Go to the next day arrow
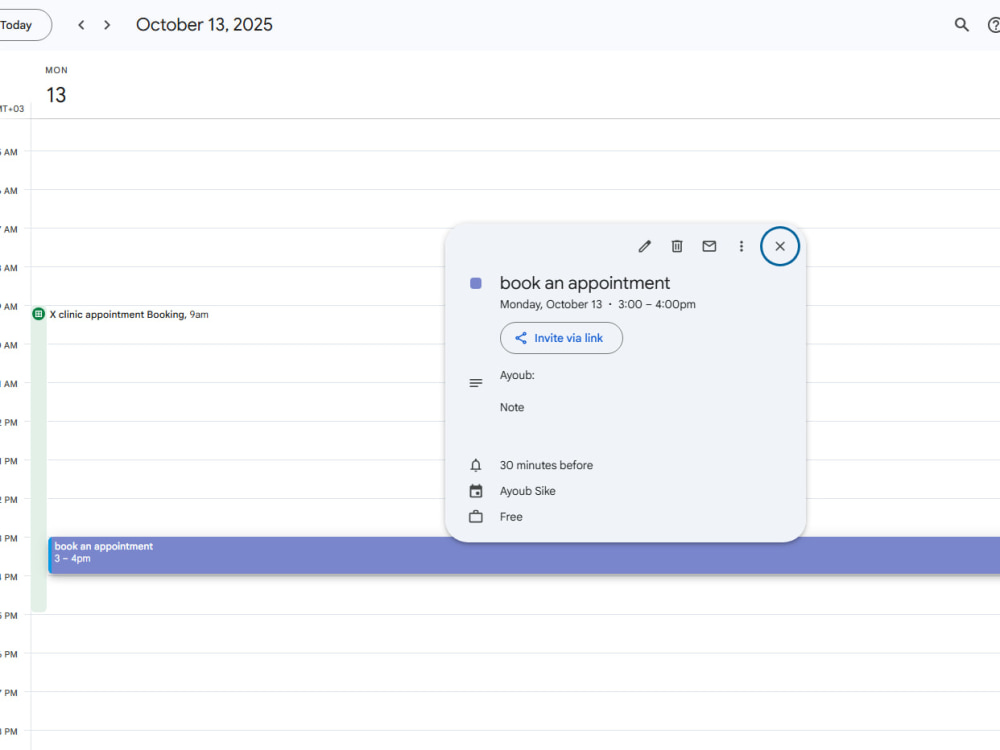1000x750 pixels. coord(107,25)
